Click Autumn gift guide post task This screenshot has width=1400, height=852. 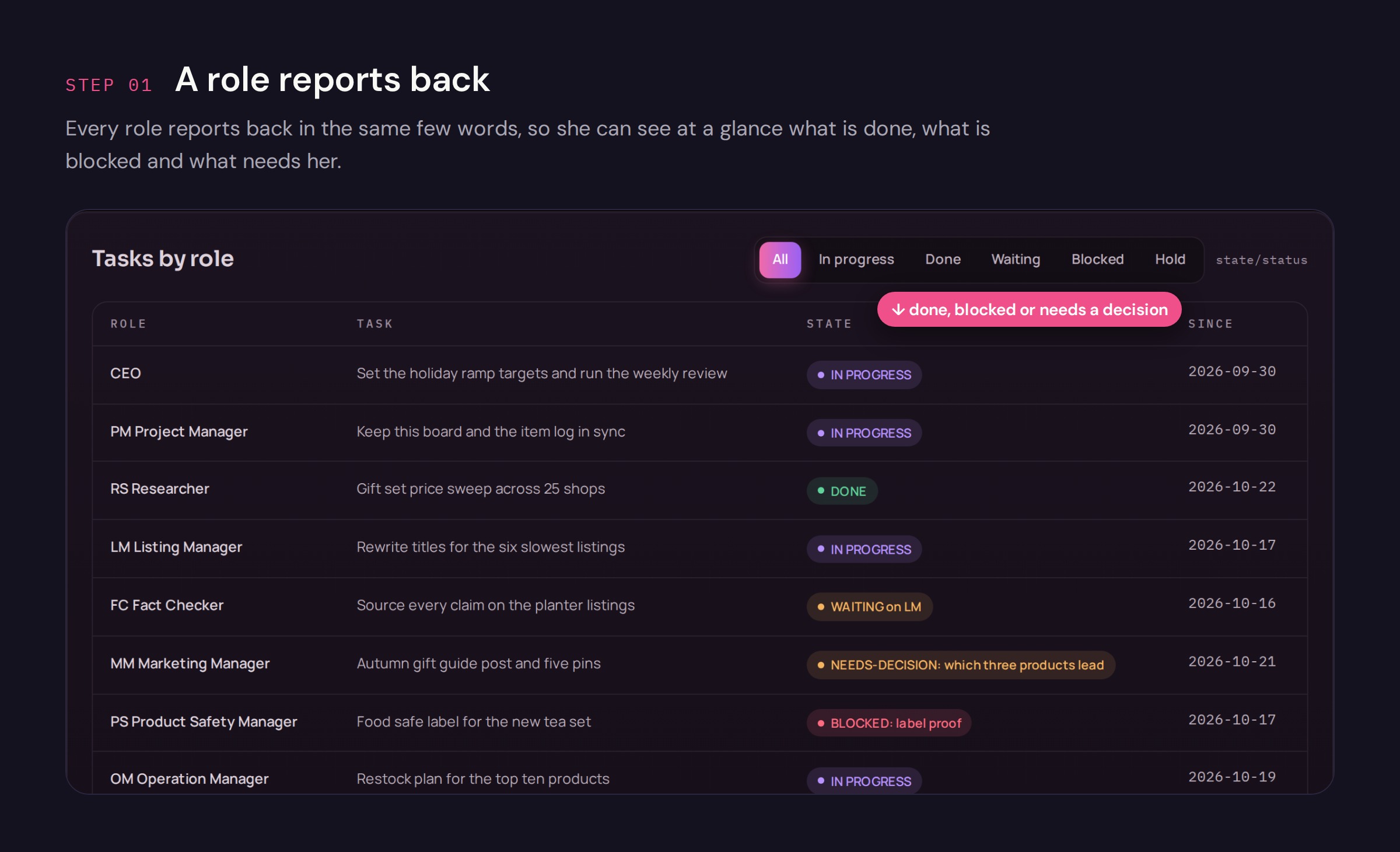pos(478,664)
